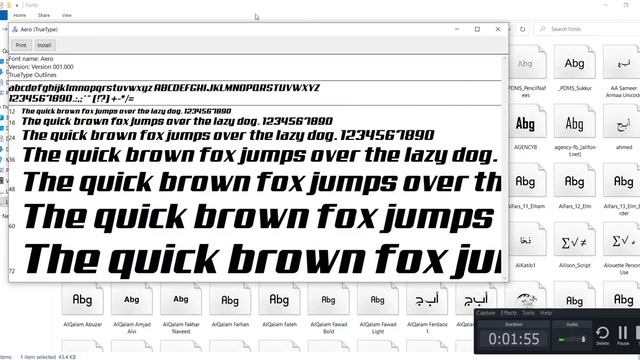Click the Search Fonts input field
640x360 pixels.
588,29
